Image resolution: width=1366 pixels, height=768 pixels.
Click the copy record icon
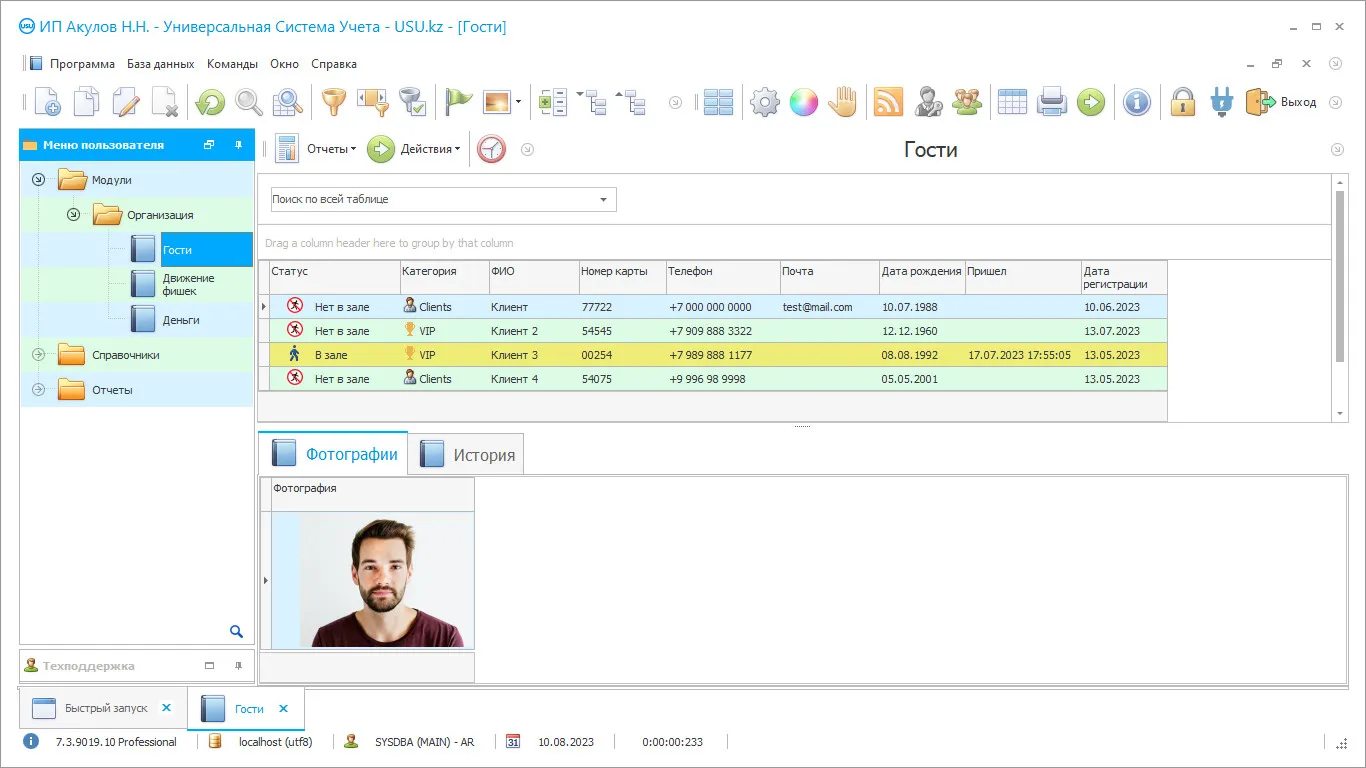87,102
